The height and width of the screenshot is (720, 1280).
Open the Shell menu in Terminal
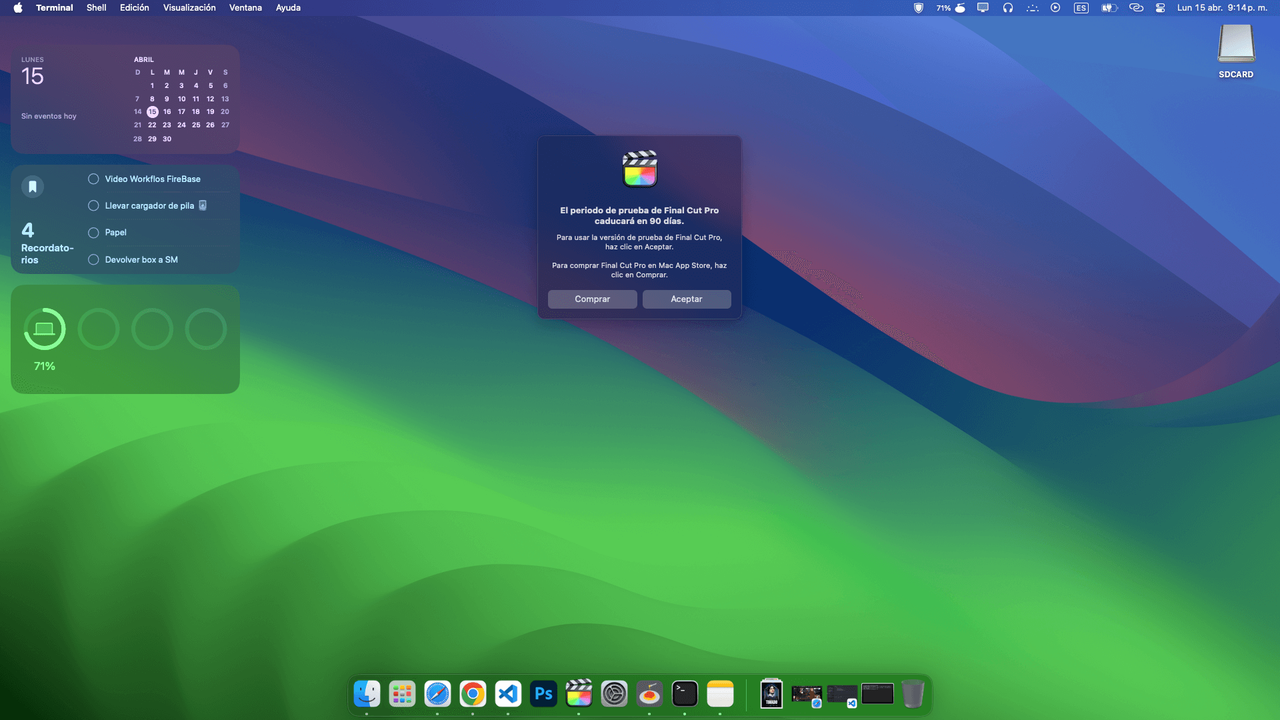[96, 7]
